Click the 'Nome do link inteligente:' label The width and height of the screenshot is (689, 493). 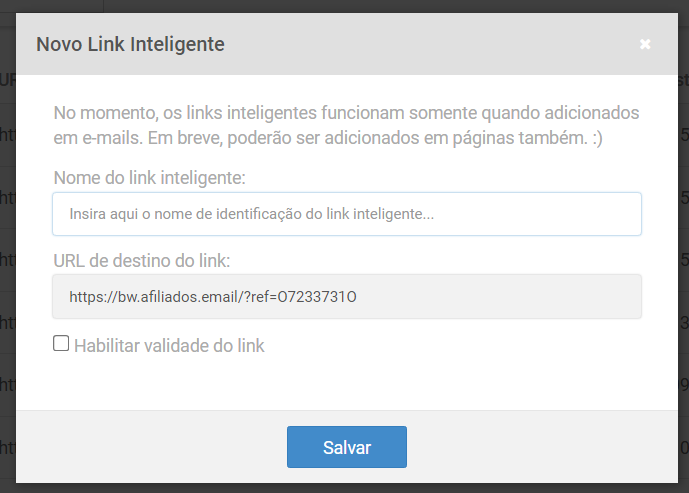150,177
